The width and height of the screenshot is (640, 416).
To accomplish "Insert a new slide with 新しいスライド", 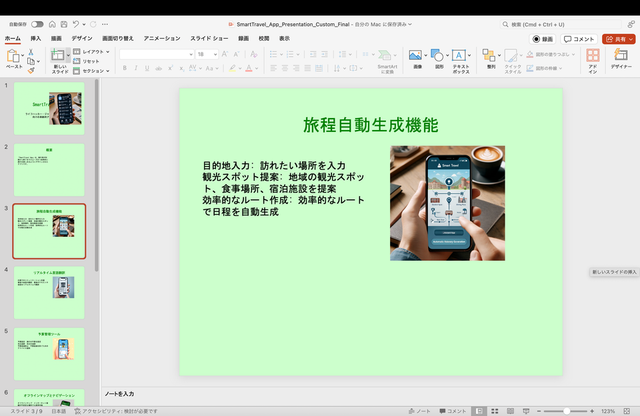I will click(59, 57).
